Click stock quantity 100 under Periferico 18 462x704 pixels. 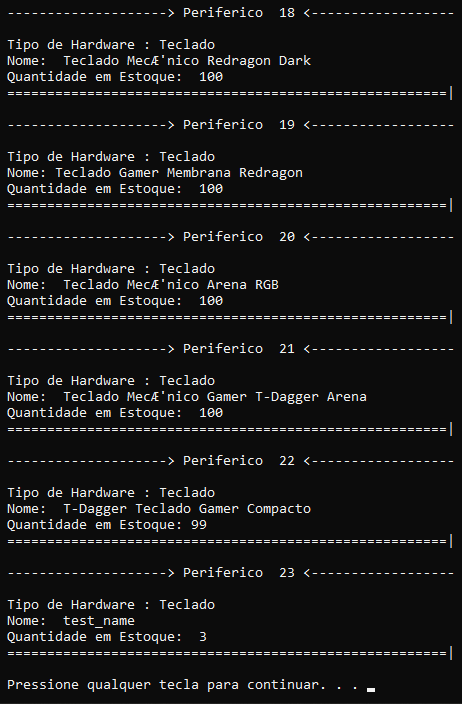211,77
